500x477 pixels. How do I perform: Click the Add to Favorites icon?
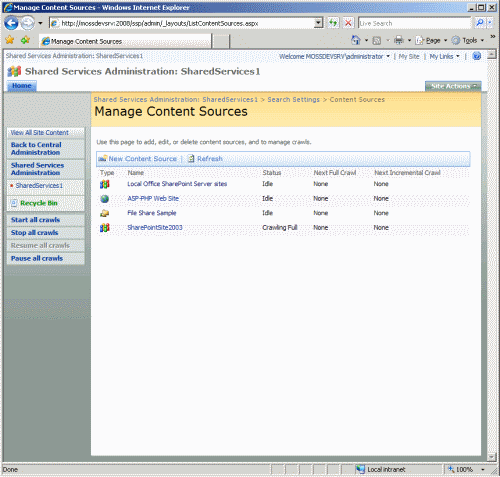(25, 40)
